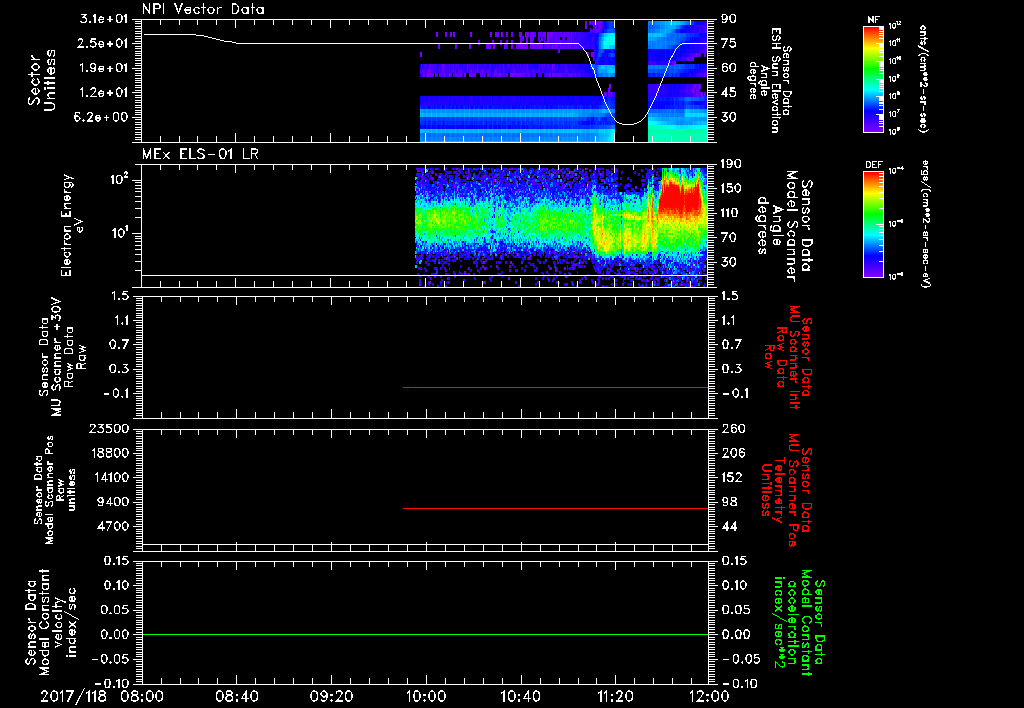Image resolution: width=1024 pixels, height=708 pixels.
Task: Click the cnts/(cm**2-sr-sec) units label
Action: point(923,78)
